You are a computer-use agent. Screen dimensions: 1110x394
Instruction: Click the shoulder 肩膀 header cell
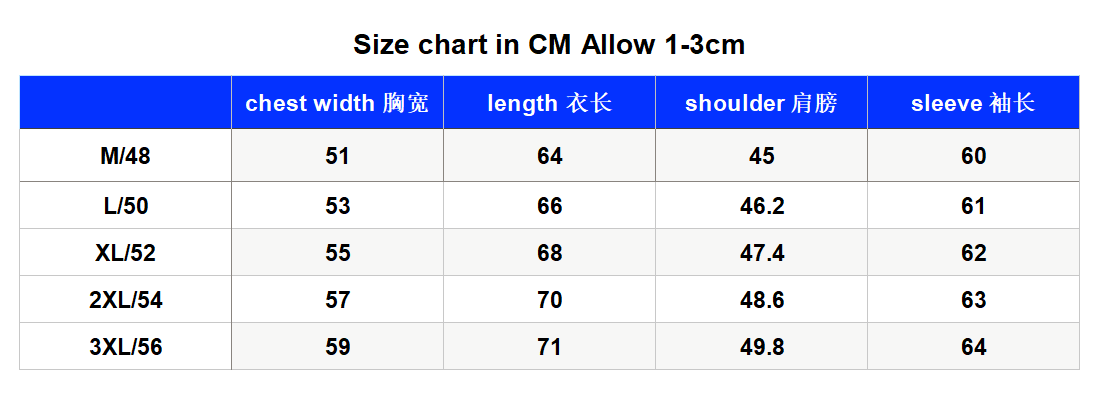click(761, 103)
